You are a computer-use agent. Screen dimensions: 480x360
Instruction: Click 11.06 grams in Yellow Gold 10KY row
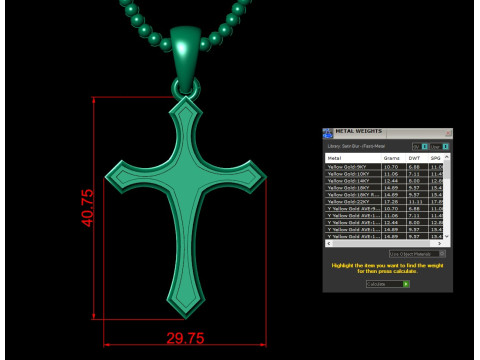(x=391, y=174)
